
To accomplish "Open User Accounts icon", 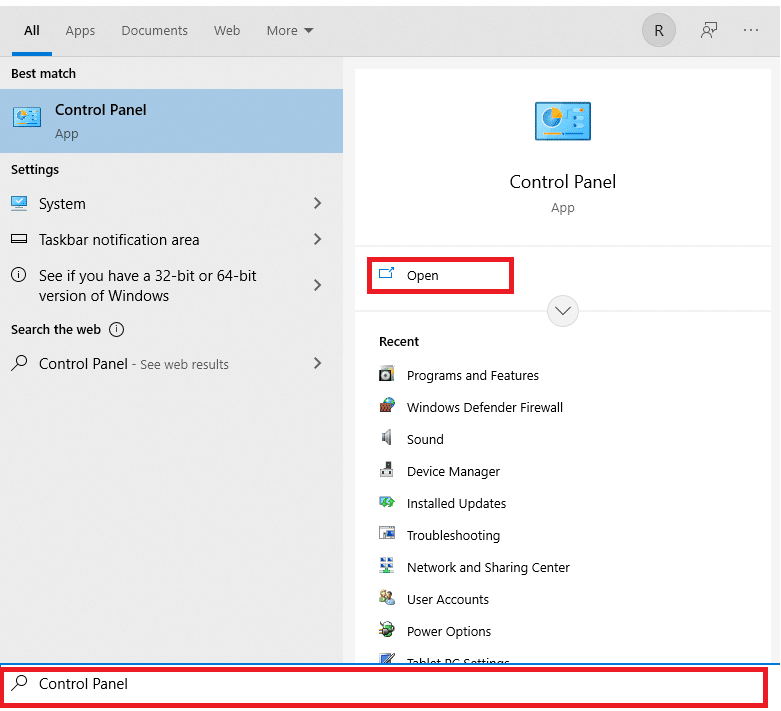I will (x=387, y=599).
